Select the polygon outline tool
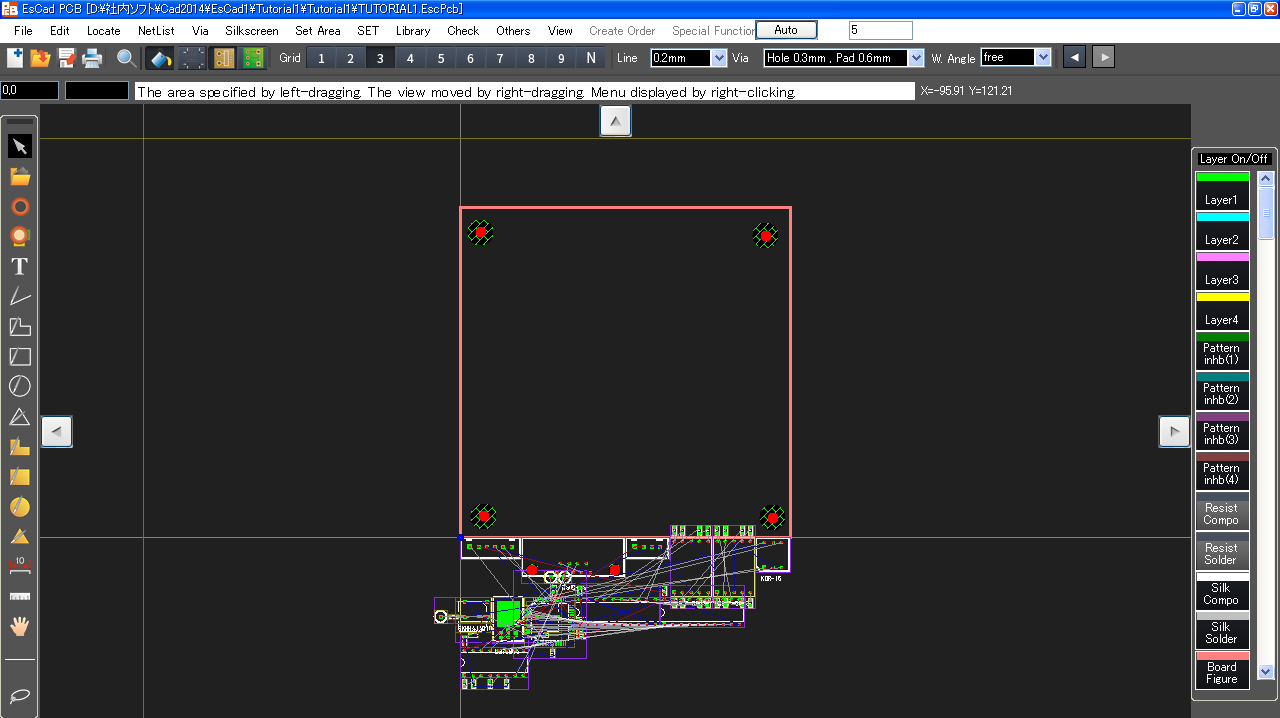 (20, 326)
